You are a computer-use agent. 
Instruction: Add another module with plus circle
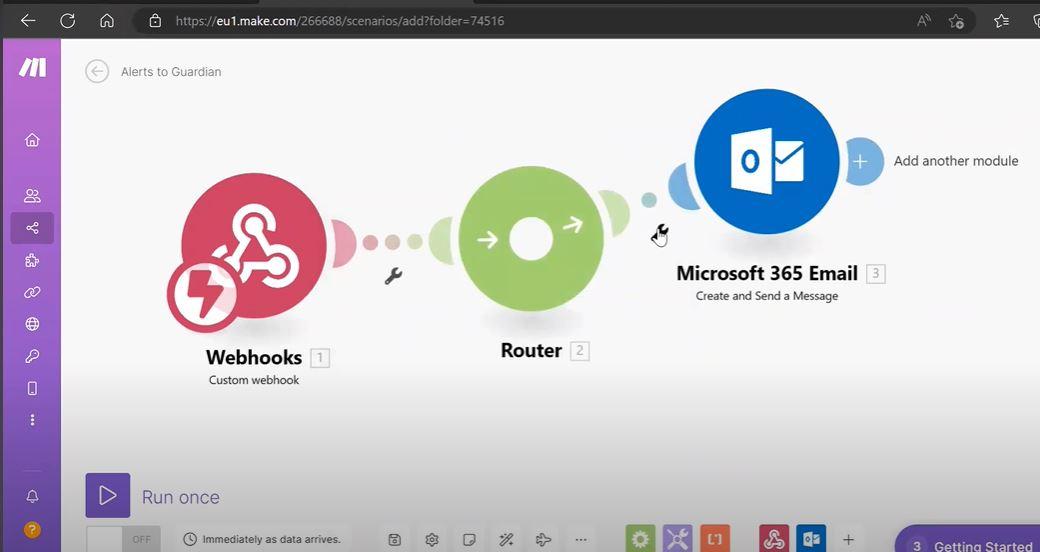[862, 161]
